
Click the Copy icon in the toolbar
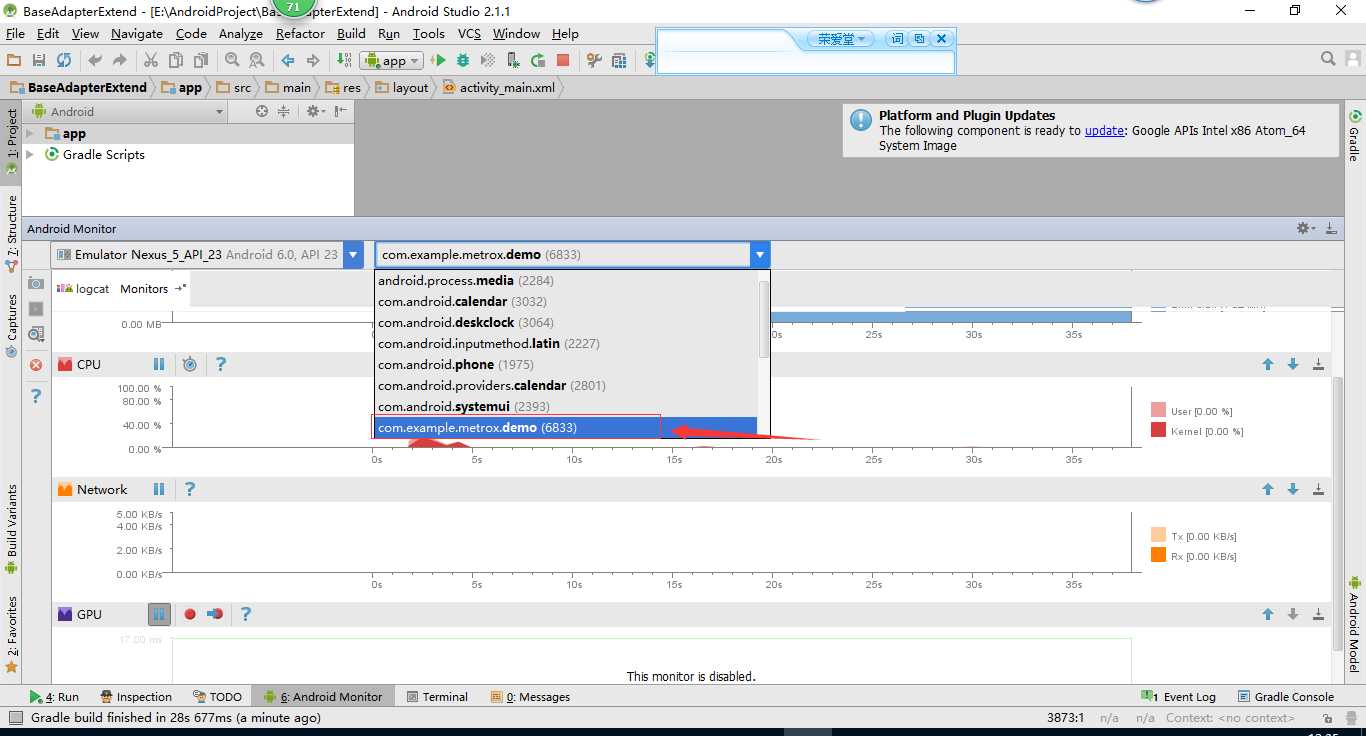176,61
